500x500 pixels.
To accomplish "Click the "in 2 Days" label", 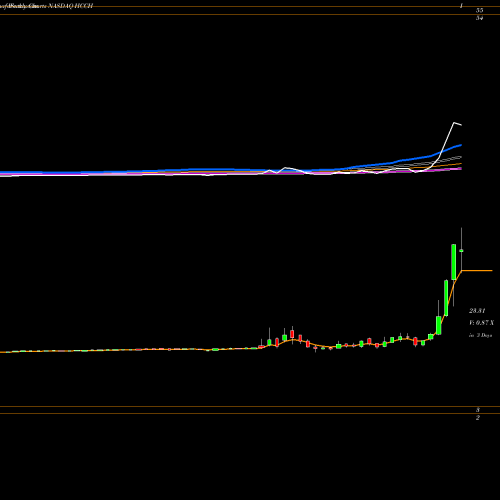I will coord(480,335).
